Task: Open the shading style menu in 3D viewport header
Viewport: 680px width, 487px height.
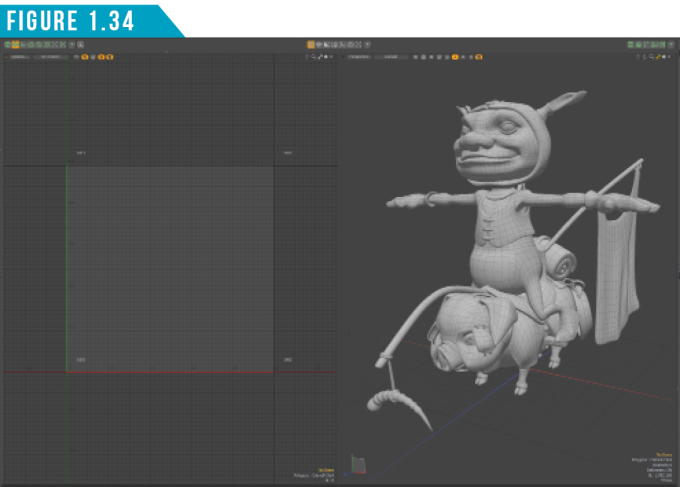Action: click(395, 57)
